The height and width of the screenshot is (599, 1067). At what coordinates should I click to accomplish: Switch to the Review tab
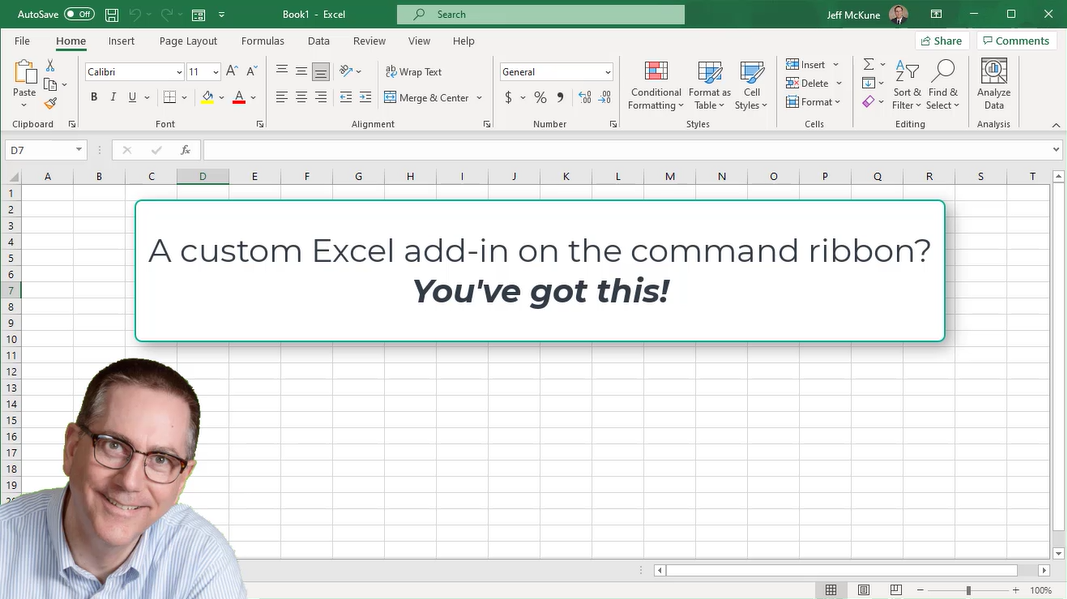370,41
